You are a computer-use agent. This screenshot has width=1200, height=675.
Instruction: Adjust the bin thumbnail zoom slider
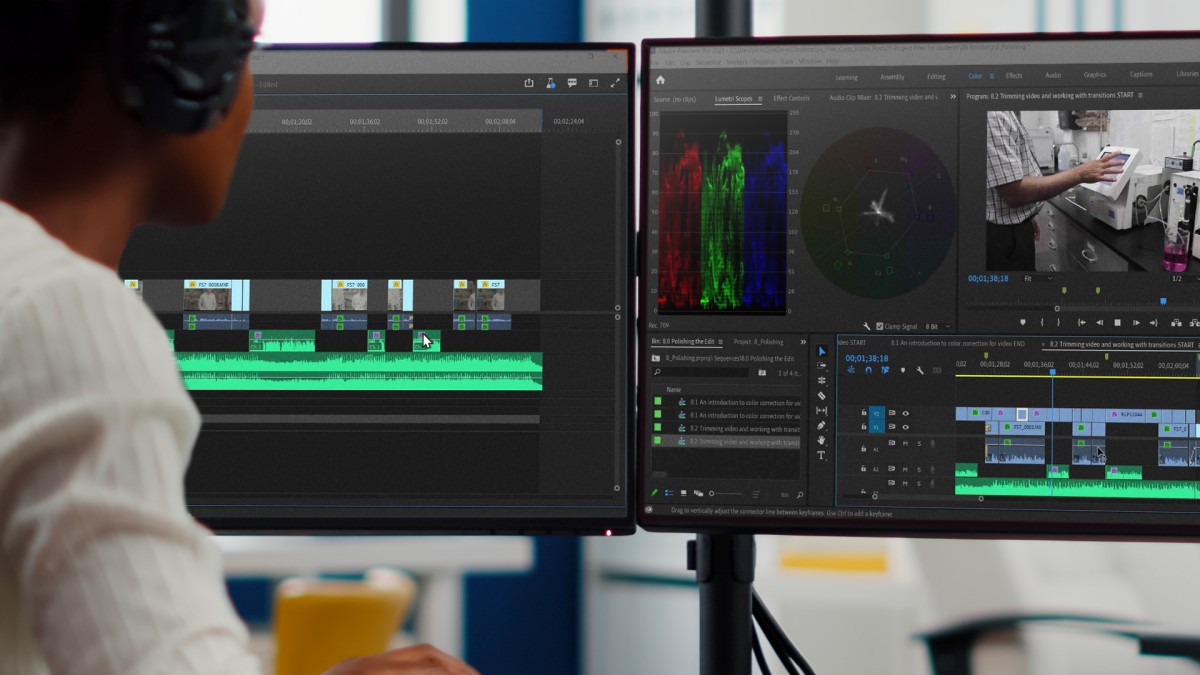point(725,493)
